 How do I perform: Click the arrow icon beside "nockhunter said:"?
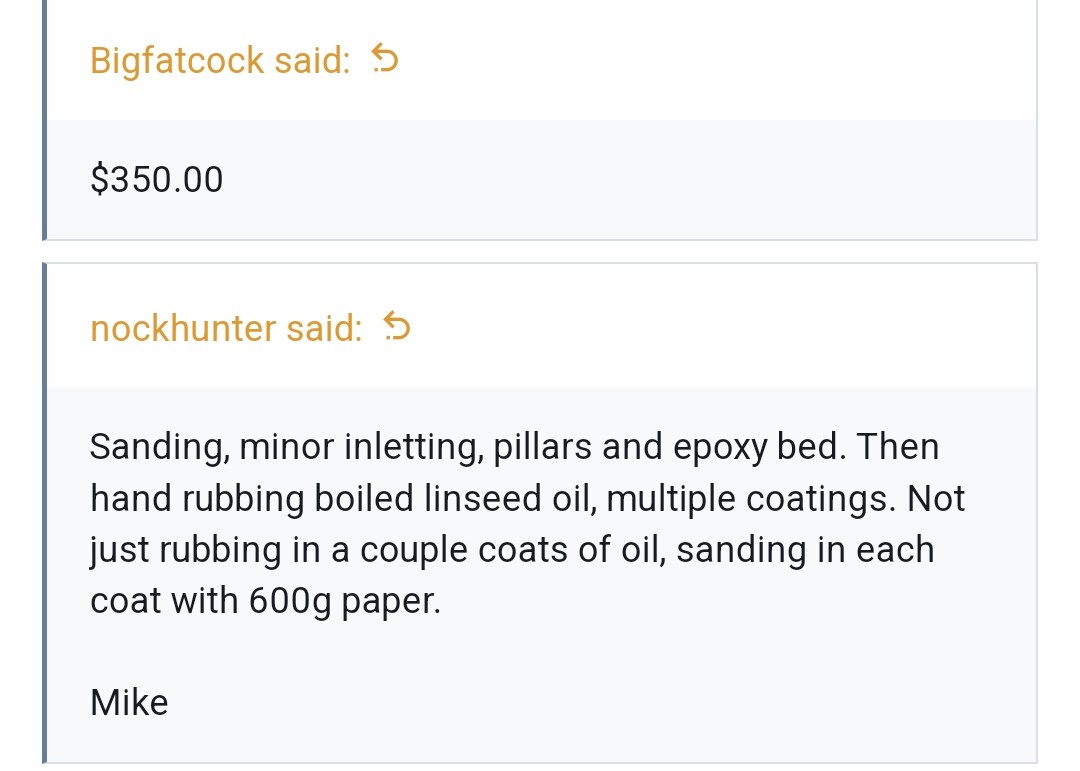coord(397,328)
